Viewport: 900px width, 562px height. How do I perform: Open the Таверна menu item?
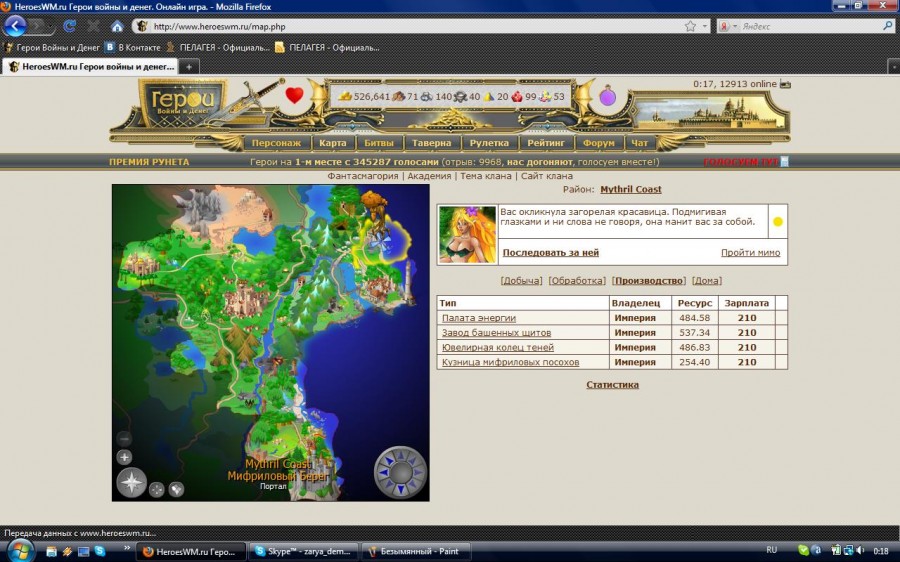pyautogui.click(x=432, y=143)
